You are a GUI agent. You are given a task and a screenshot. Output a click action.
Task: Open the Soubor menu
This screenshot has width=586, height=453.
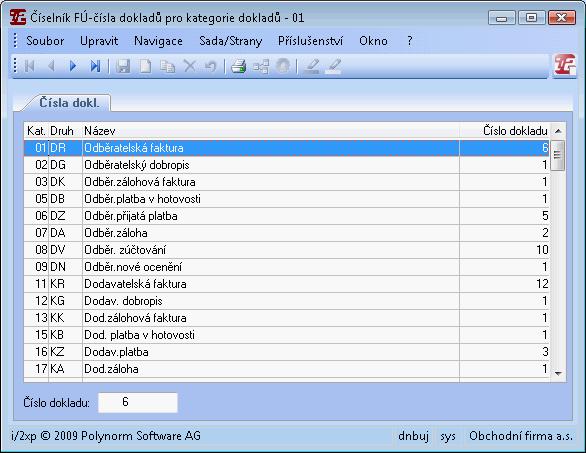tap(45, 41)
